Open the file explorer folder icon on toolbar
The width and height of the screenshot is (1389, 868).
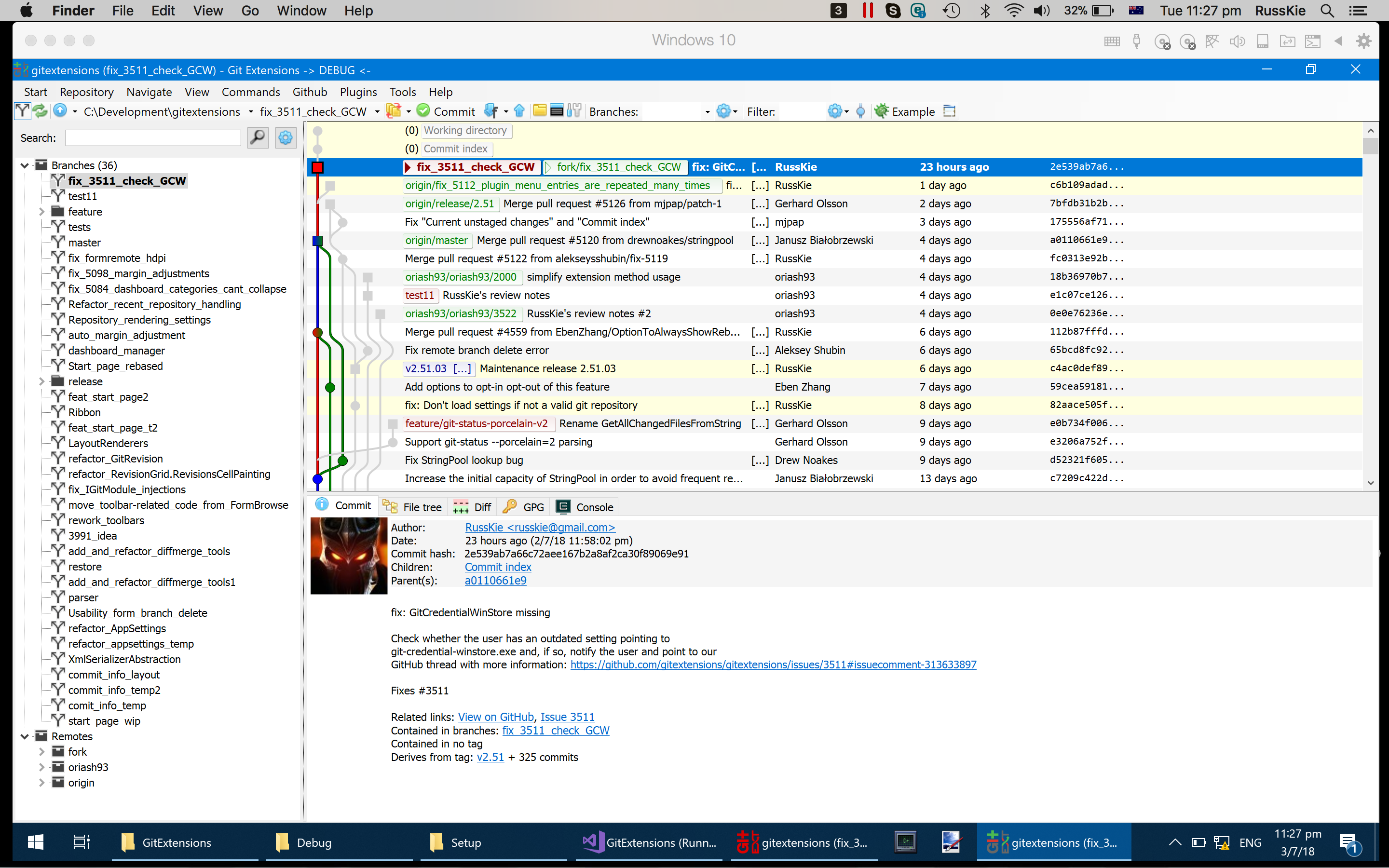click(x=540, y=111)
